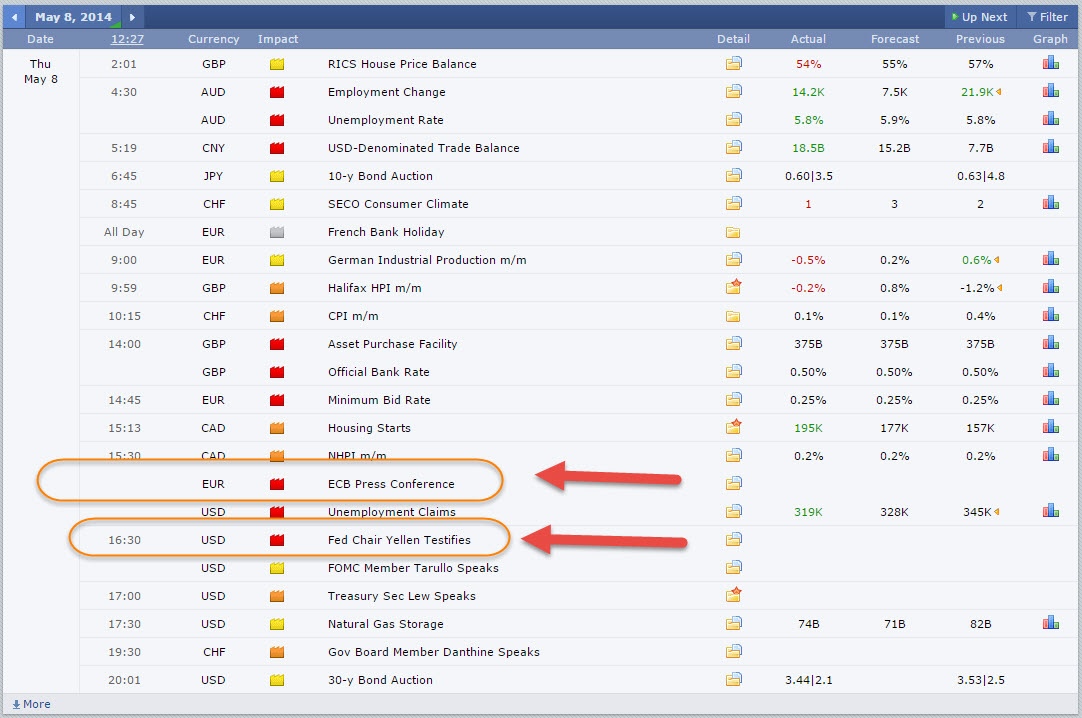This screenshot has height=718, width=1082.
Task: Click the Employment Change previous value 21.9K
Action: coord(976,92)
